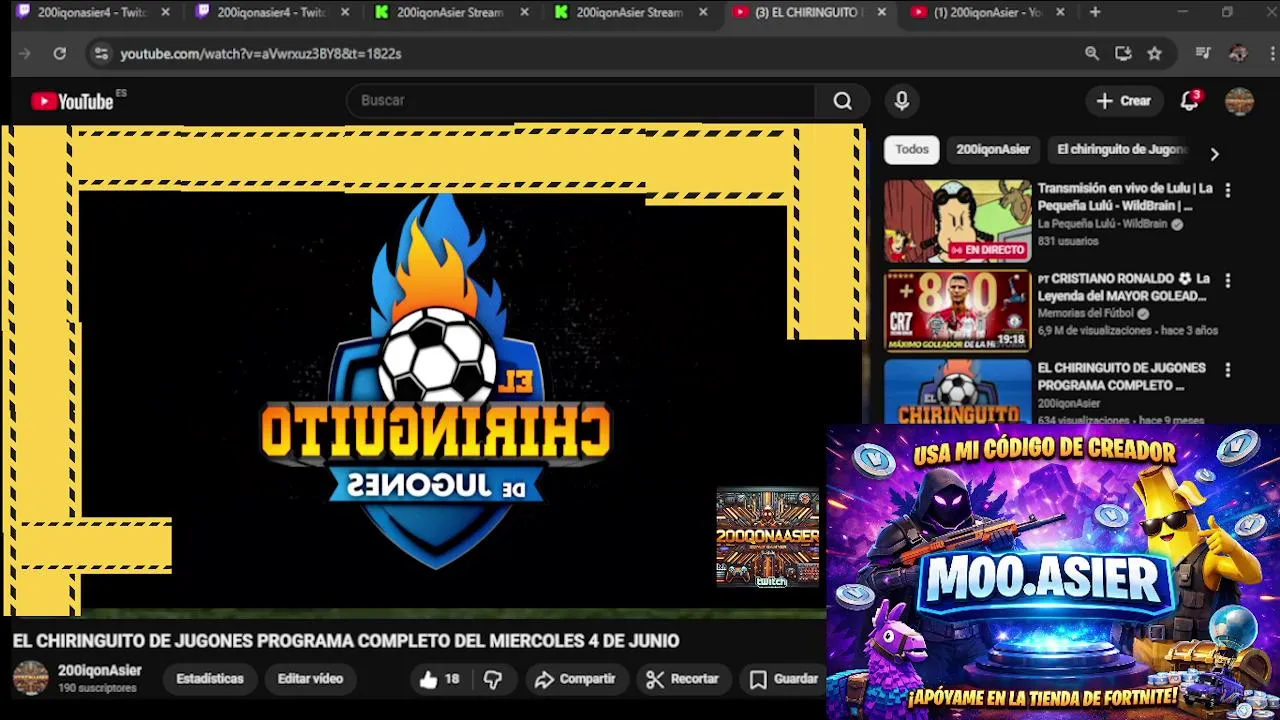Click the dislike thumbs-down icon

pyautogui.click(x=493, y=679)
